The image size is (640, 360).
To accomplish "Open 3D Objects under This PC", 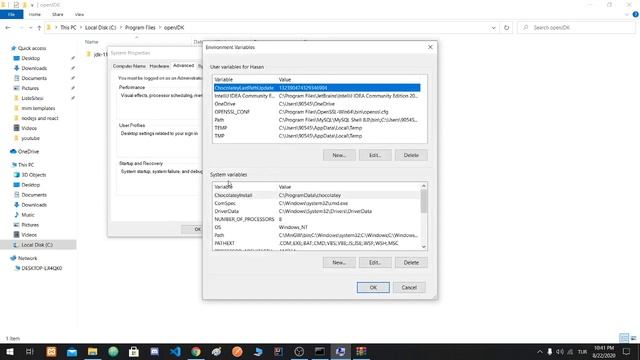I will point(33,175).
